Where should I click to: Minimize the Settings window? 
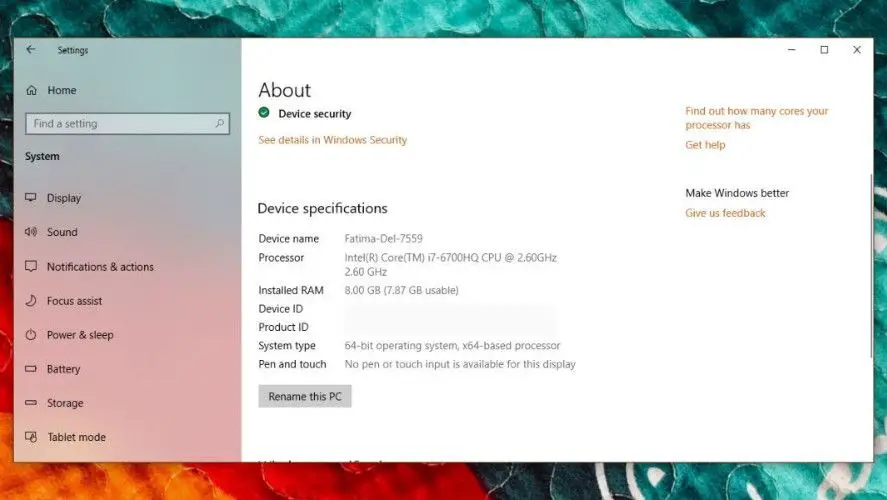pos(792,50)
